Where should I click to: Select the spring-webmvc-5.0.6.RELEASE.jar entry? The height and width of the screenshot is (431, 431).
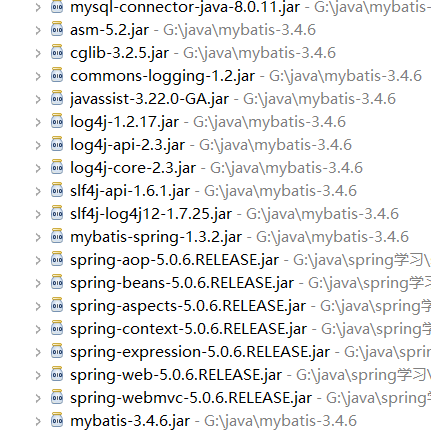[x=191, y=398]
